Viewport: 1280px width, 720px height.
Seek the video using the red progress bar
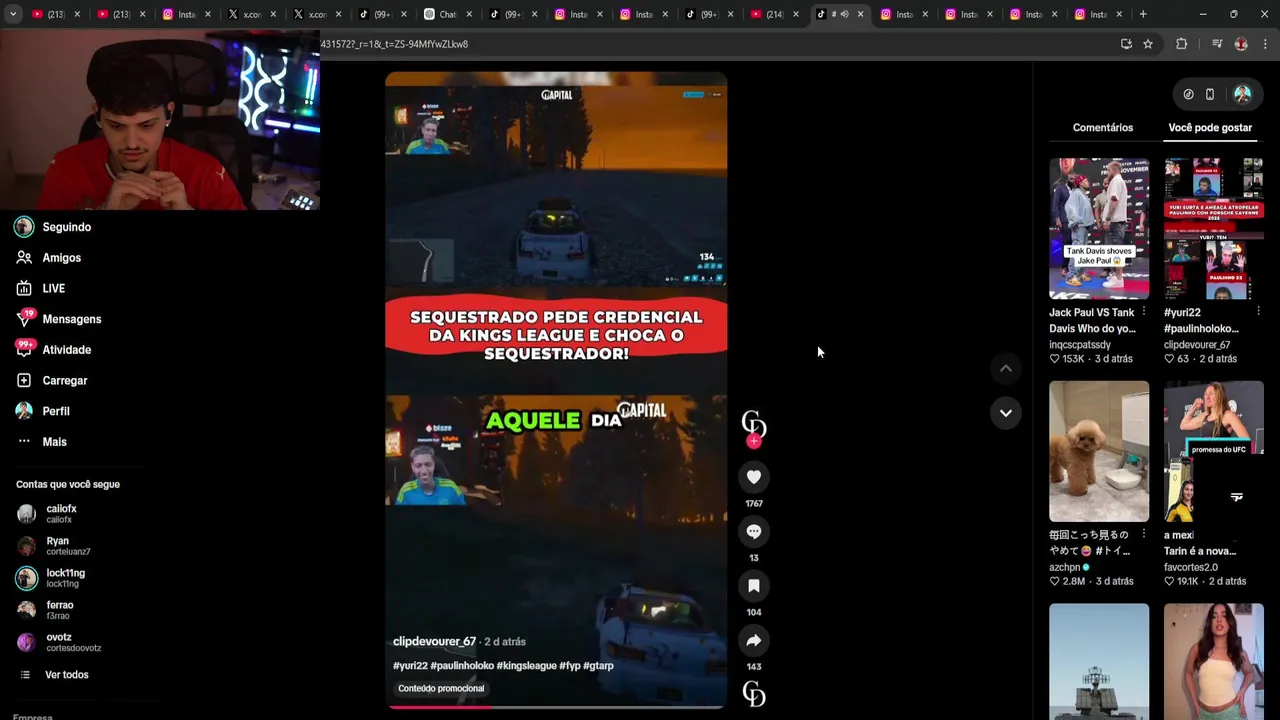[556, 706]
